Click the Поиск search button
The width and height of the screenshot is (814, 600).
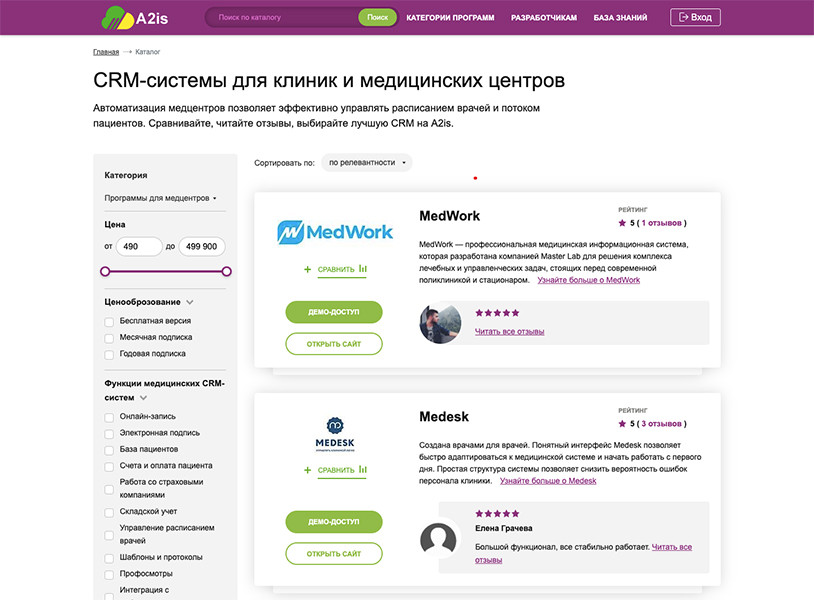[377, 17]
